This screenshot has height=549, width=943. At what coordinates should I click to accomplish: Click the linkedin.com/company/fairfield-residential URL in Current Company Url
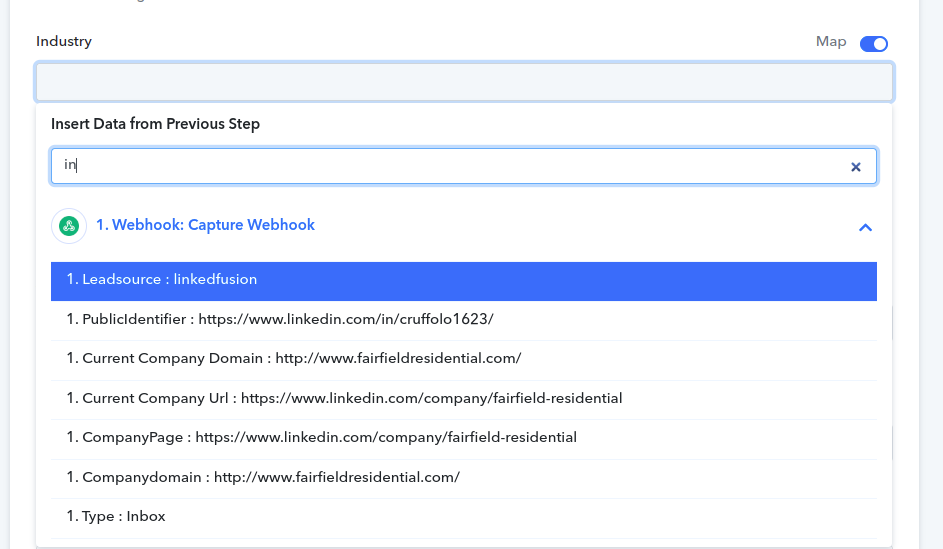431,398
